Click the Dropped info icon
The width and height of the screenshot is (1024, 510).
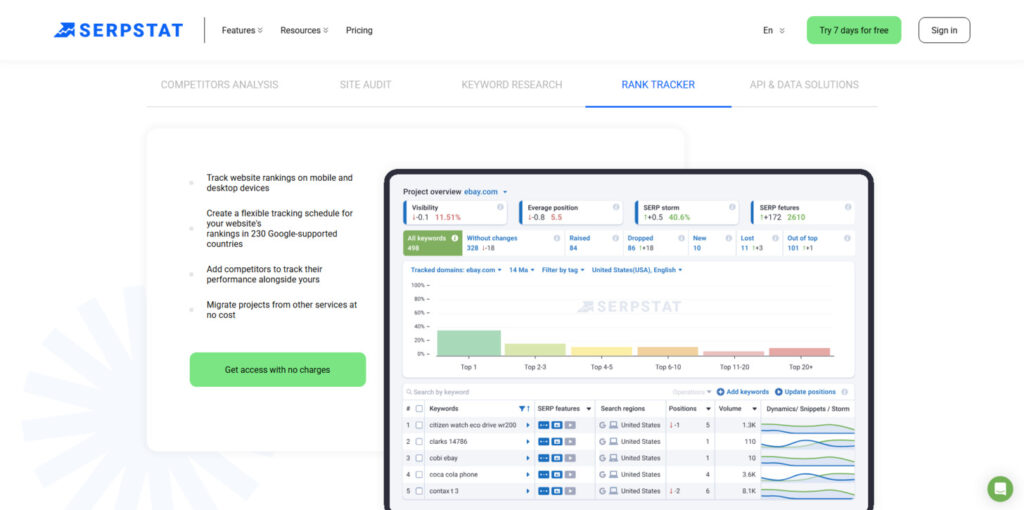click(681, 238)
